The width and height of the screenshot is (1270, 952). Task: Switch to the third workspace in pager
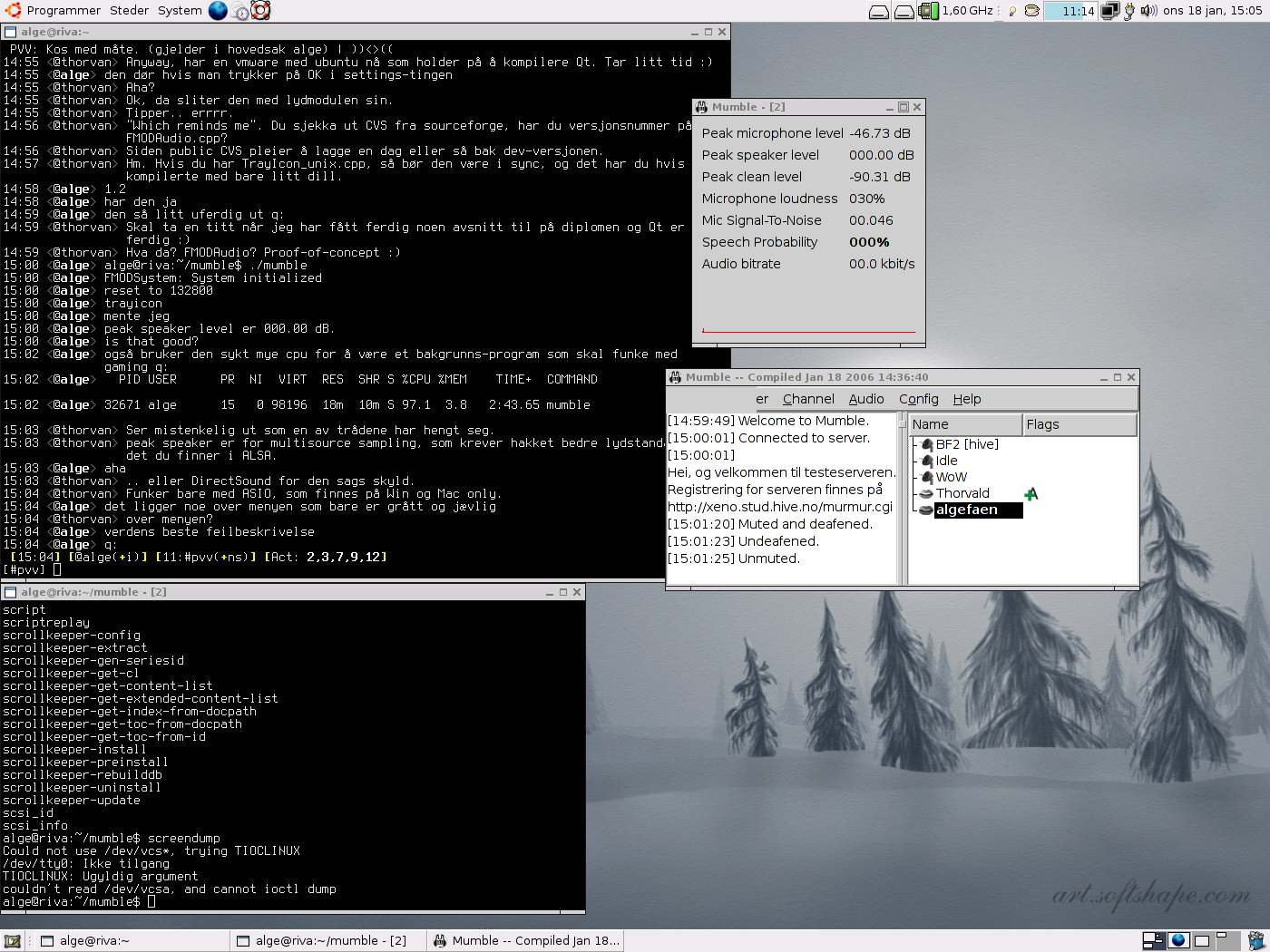(1203, 940)
